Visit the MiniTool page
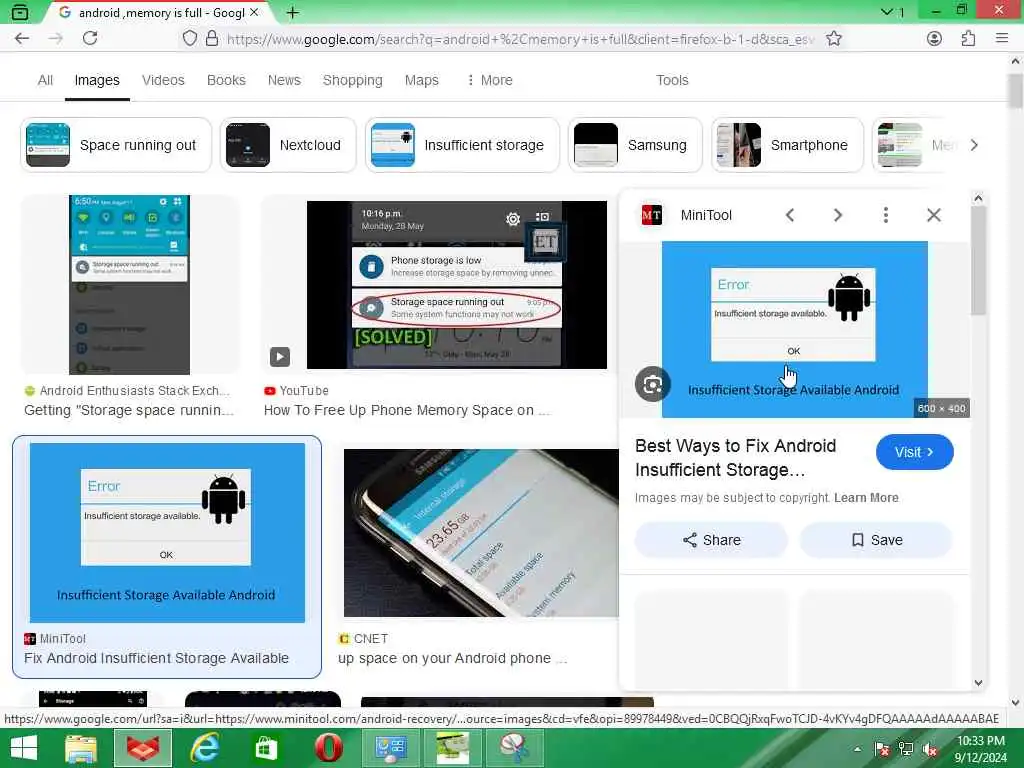The image size is (1024, 768). 914,452
